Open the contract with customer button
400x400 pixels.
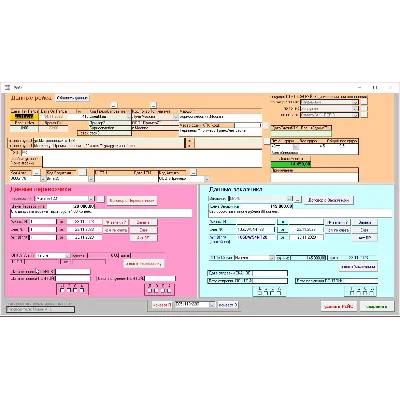[329, 200]
